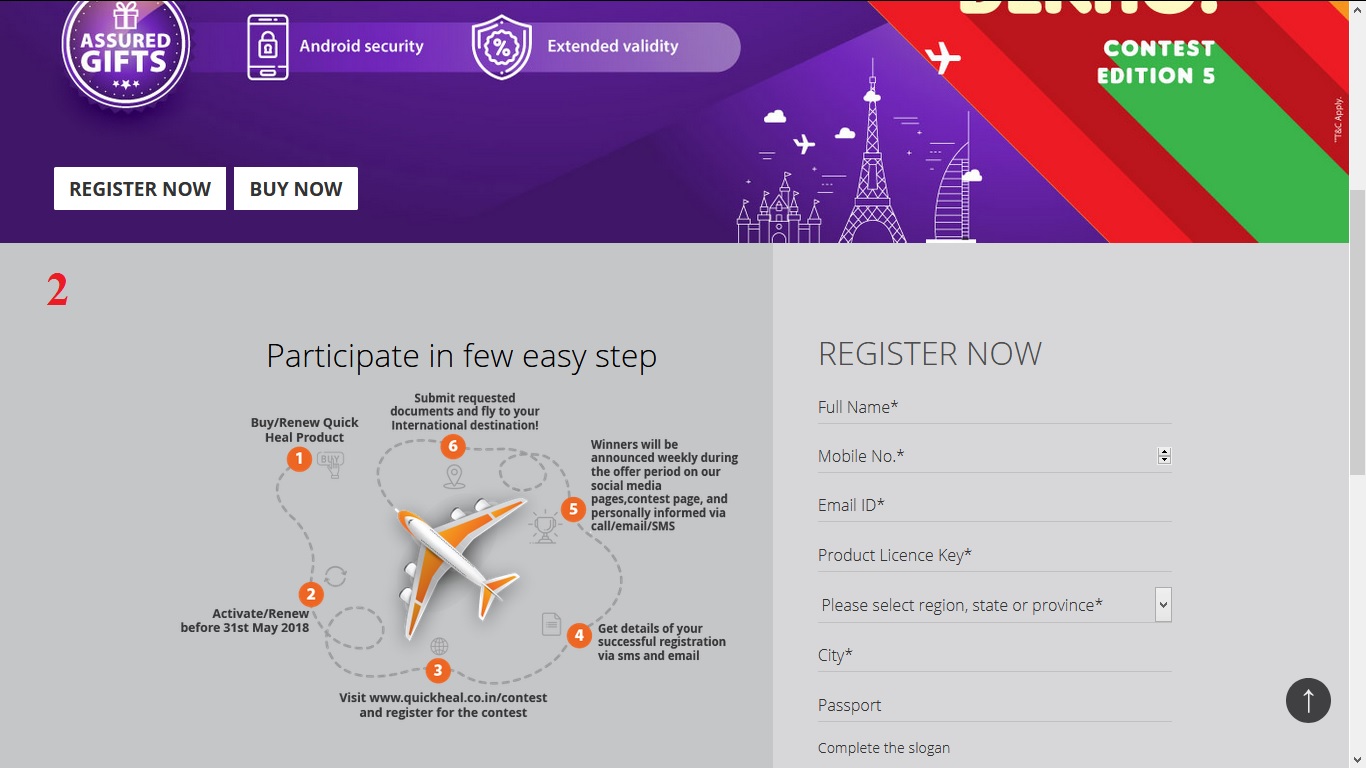Click the orange step 1 circle
This screenshot has width=1366, height=768.
point(299,459)
